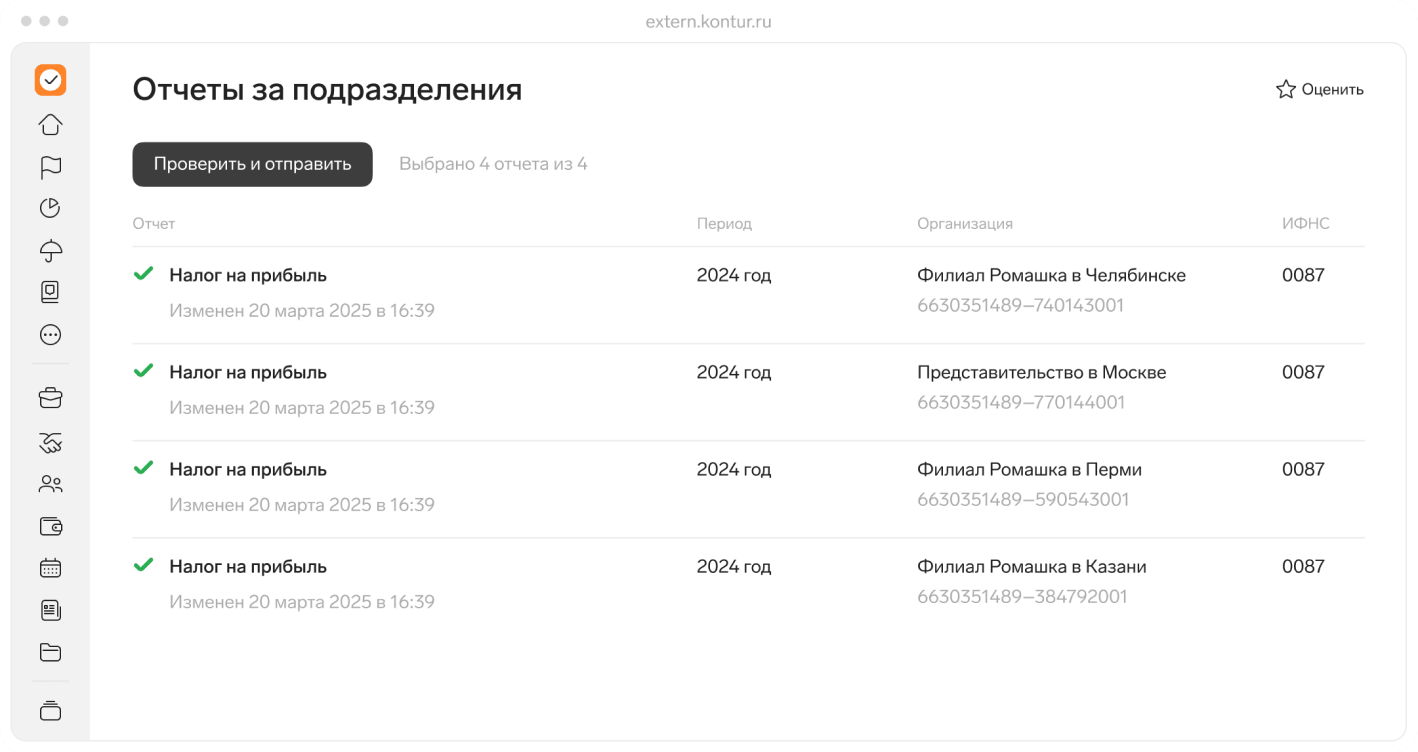1418x752 pixels.
Task: Uncheck the Москва representative office report
Action: [x=143, y=371]
